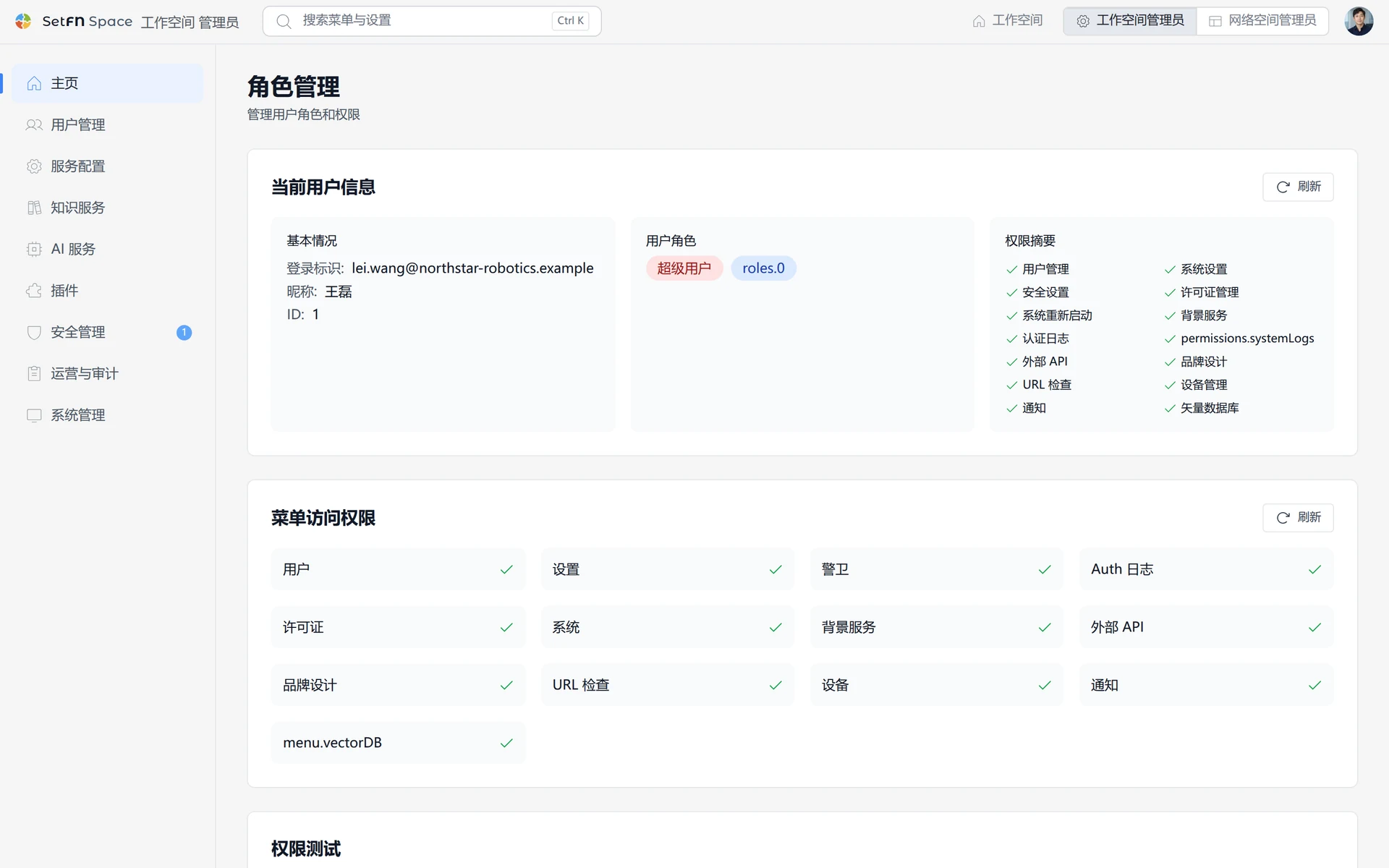
Task: Click the Ctrl K shortcut badge
Action: point(570,21)
